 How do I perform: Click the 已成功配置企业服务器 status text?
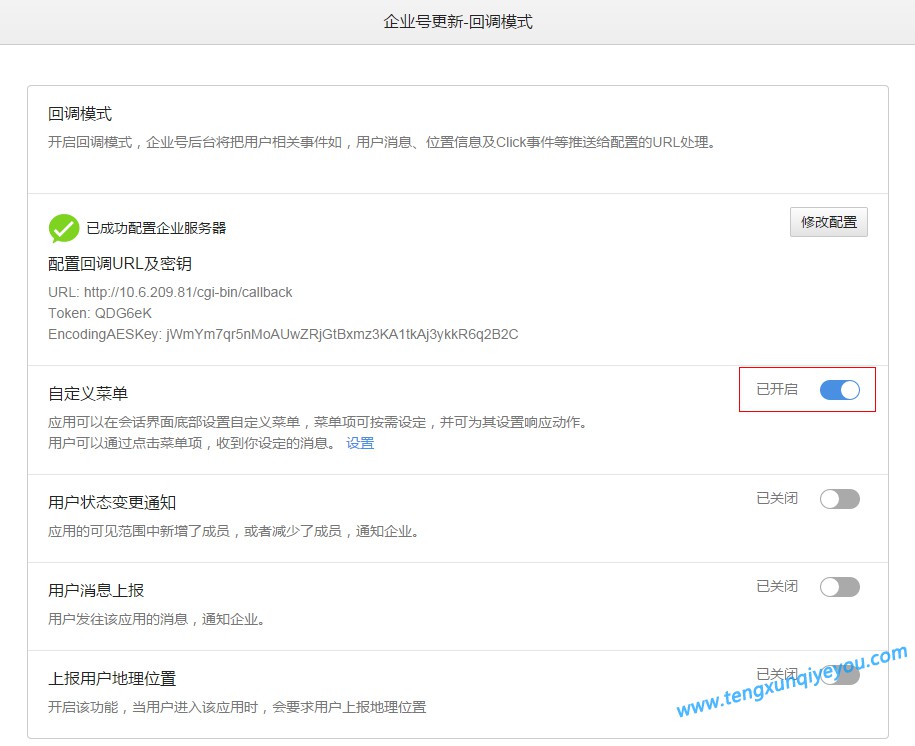pos(156,228)
